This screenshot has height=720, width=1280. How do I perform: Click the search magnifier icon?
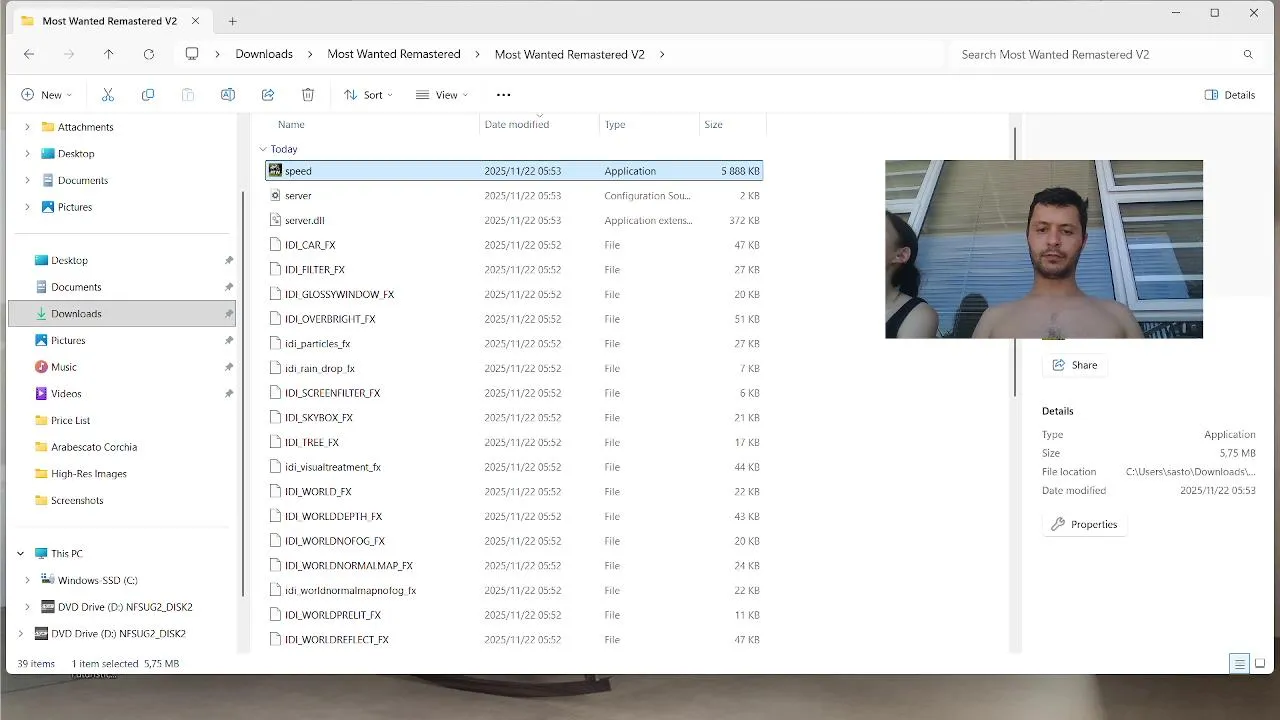1248,54
